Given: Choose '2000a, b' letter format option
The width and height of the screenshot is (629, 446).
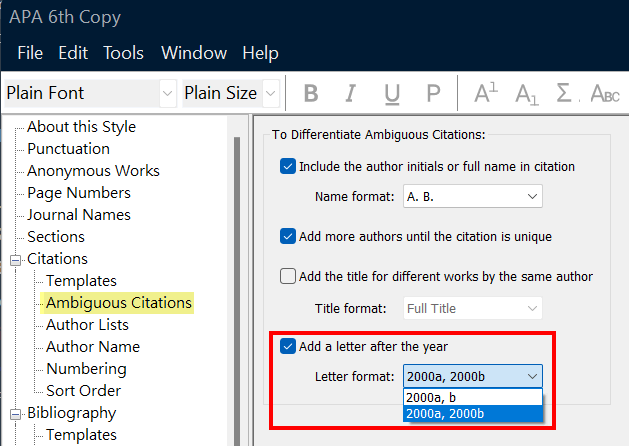Looking at the screenshot, I should point(473,397).
